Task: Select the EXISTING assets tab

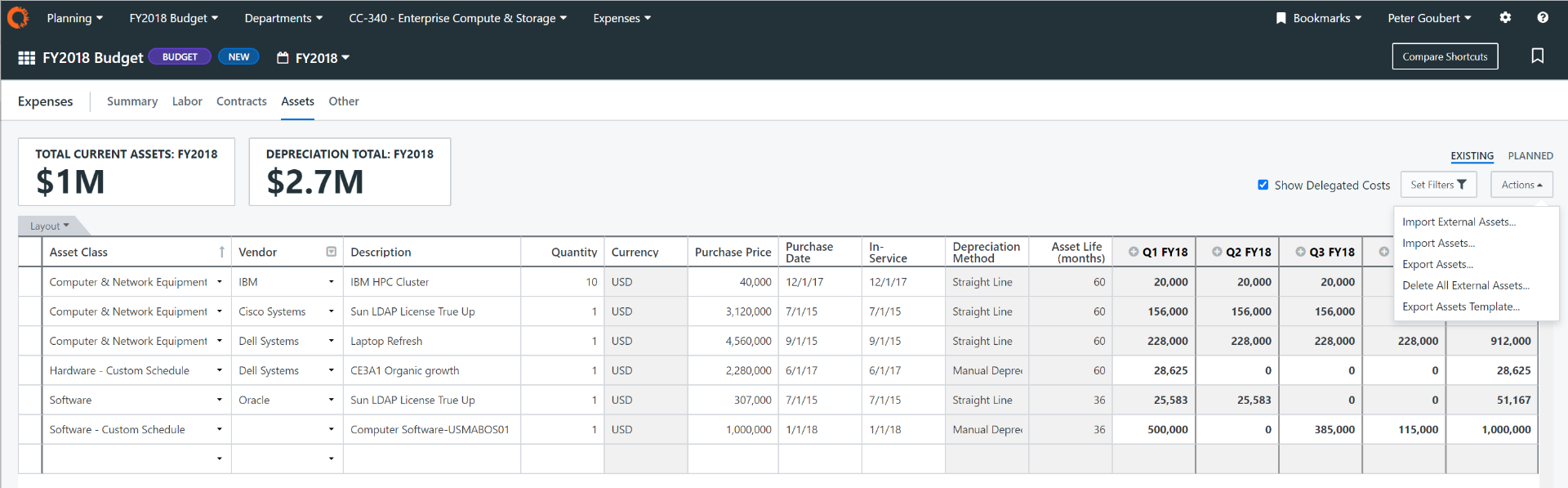Action: [x=1472, y=156]
